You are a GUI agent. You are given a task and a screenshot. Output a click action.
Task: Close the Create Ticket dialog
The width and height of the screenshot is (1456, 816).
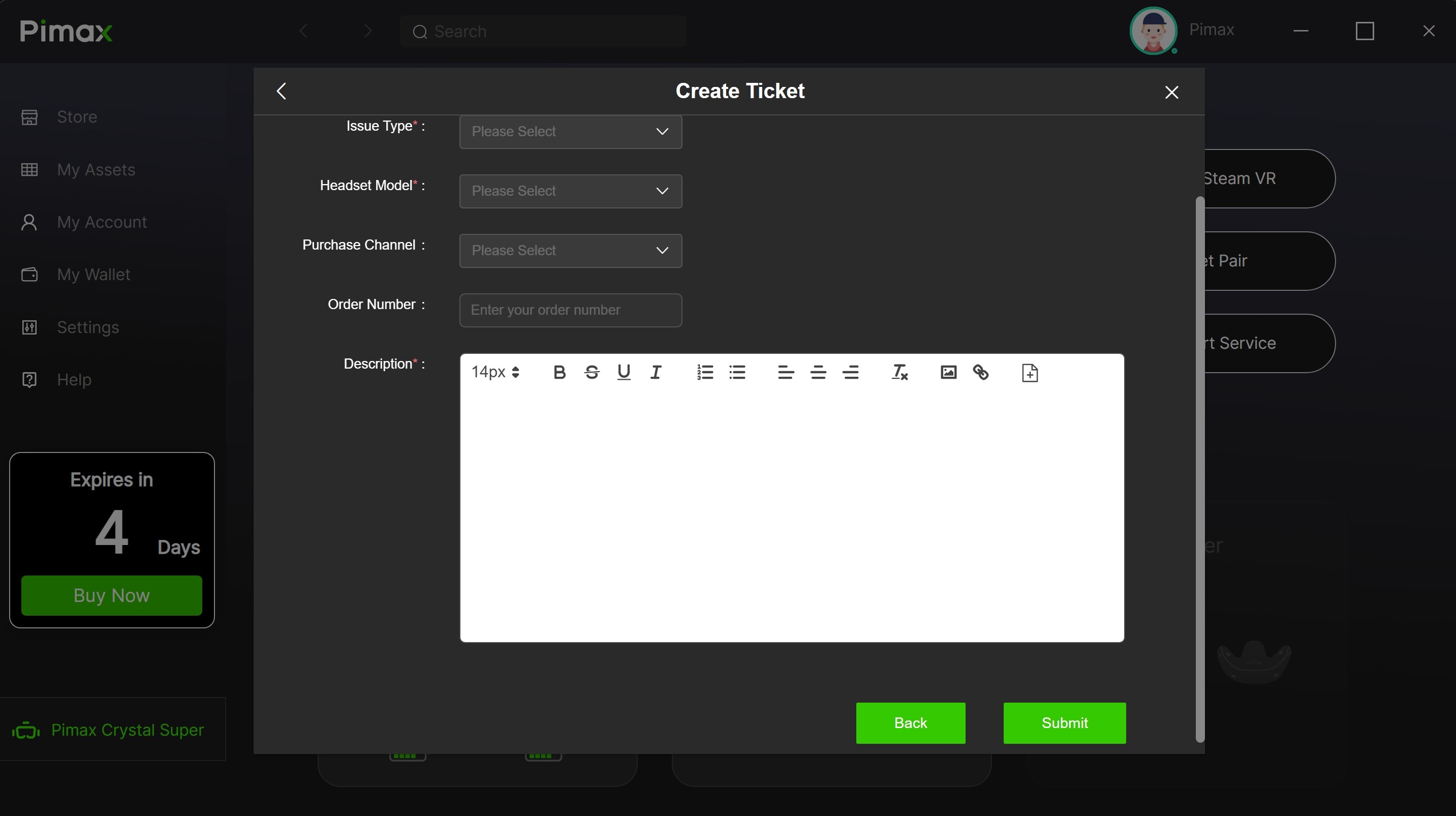1171,92
